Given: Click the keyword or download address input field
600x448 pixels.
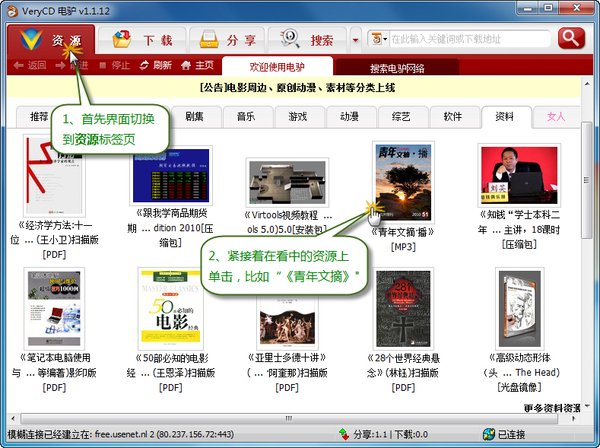Looking at the screenshot, I should pyautogui.click(x=469, y=39).
